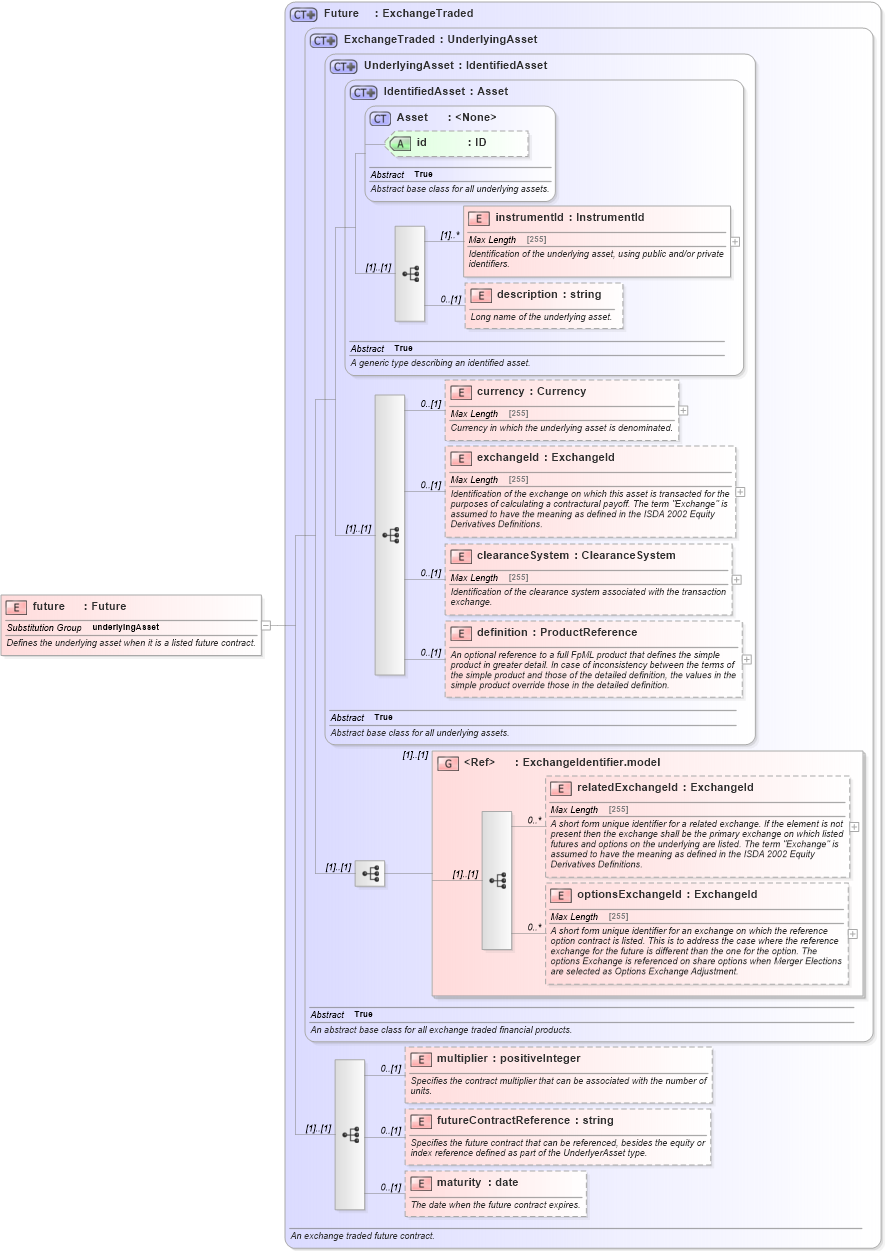Select 'relatedExchangeId : ExchangeId' label
Image resolution: width=886 pixels, height=1251 pixels.
pyautogui.click(x=665, y=788)
